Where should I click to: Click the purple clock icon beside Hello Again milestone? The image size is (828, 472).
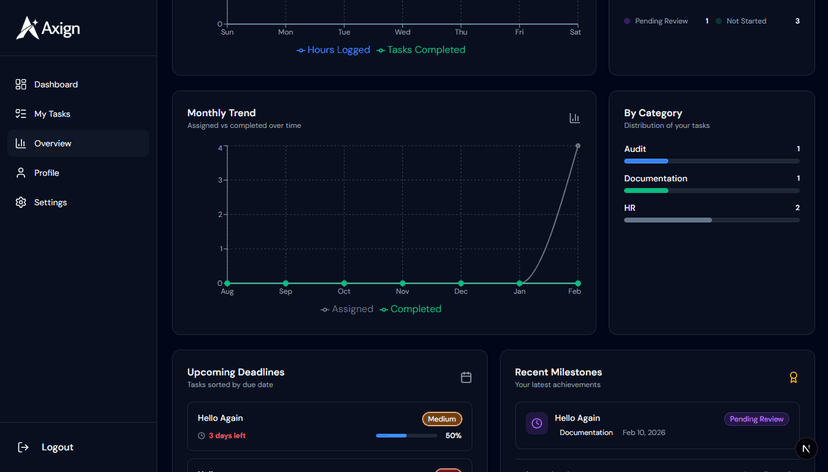pos(537,424)
